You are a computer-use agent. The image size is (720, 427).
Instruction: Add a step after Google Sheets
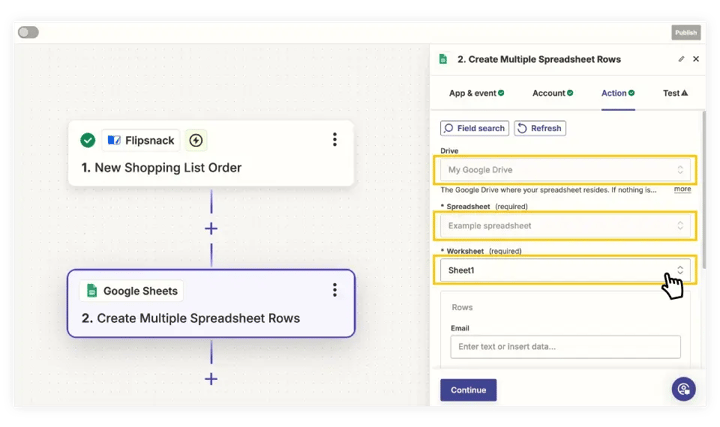[211, 379]
